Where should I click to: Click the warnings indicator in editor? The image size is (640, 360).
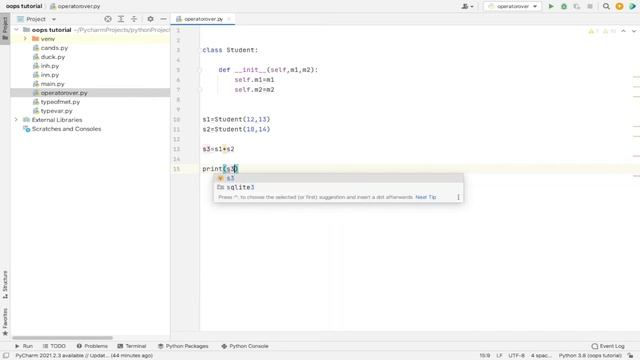pyautogui.click(x=602, y=31)
